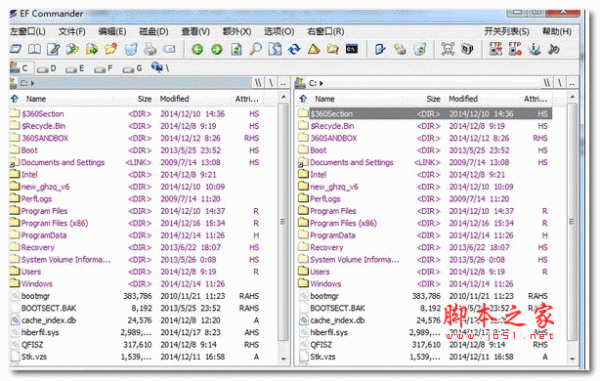Click the FTP disconnect toolbar icon
Screen dimensions: 600x381
(x=515, y=49)
